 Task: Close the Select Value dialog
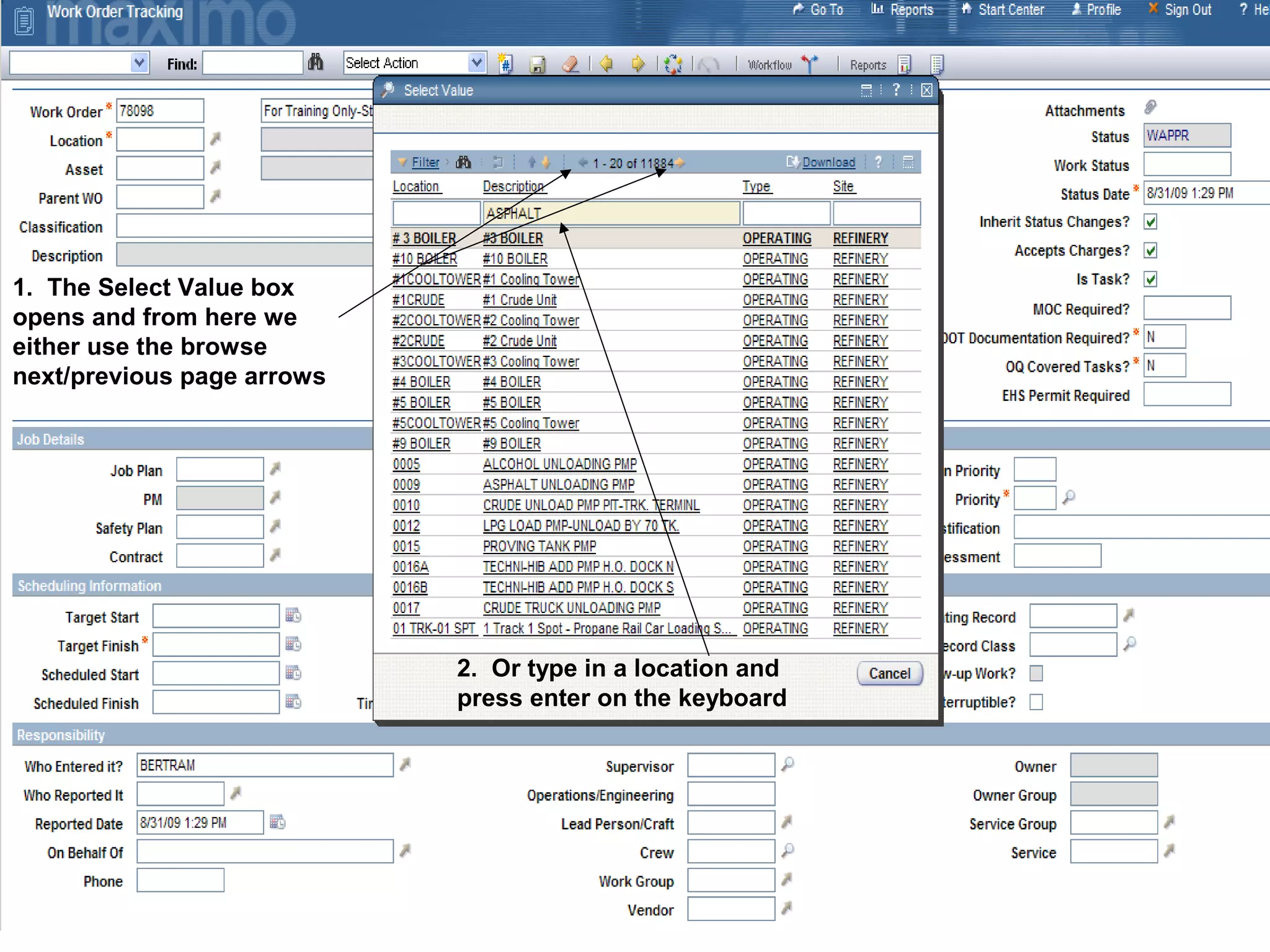926,90
